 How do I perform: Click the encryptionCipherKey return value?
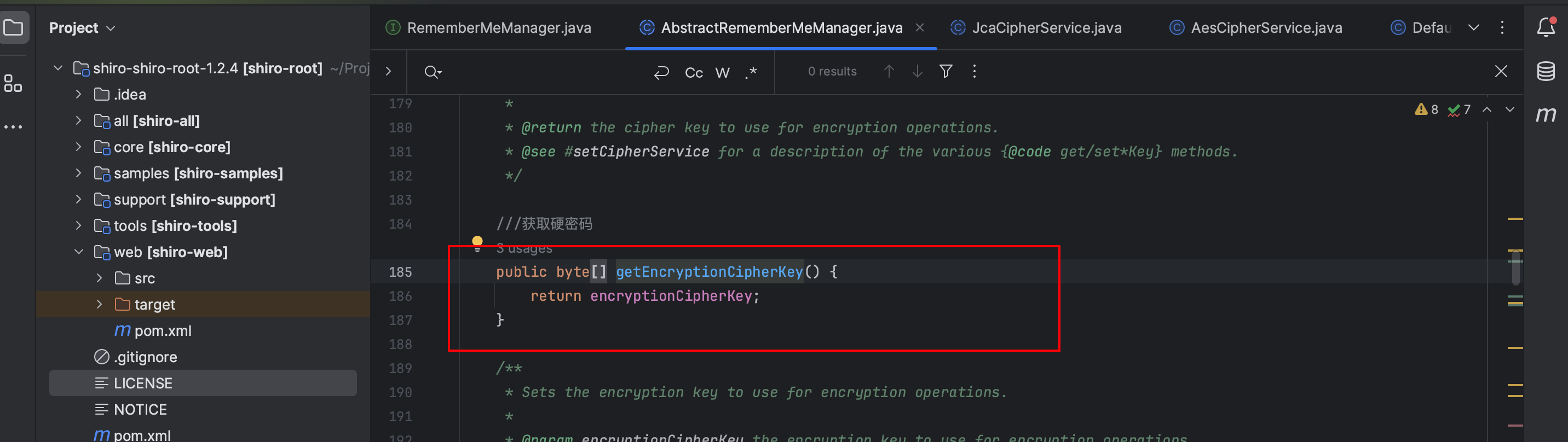(671, 296)
